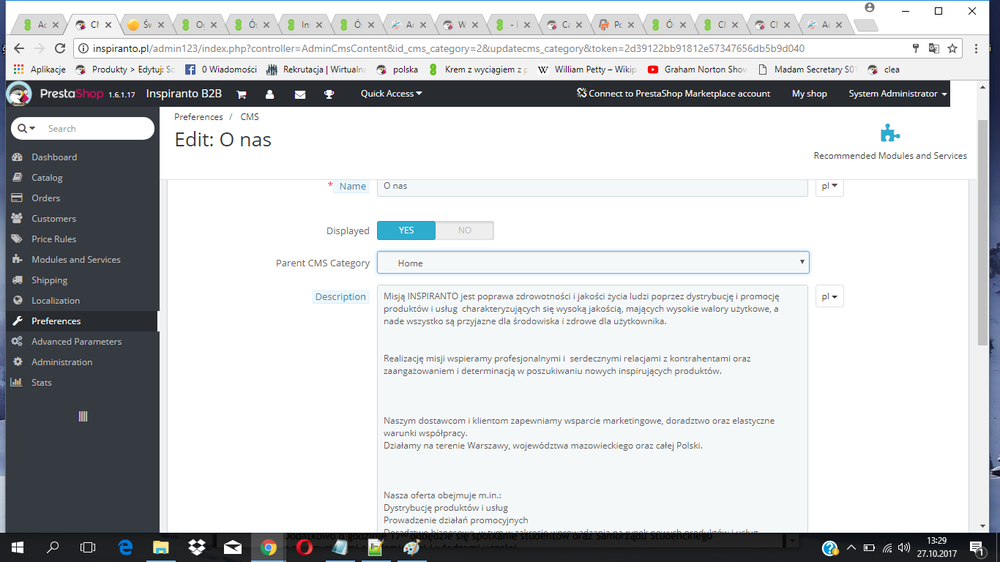Click into the Description text area

(x=592, y=408)
